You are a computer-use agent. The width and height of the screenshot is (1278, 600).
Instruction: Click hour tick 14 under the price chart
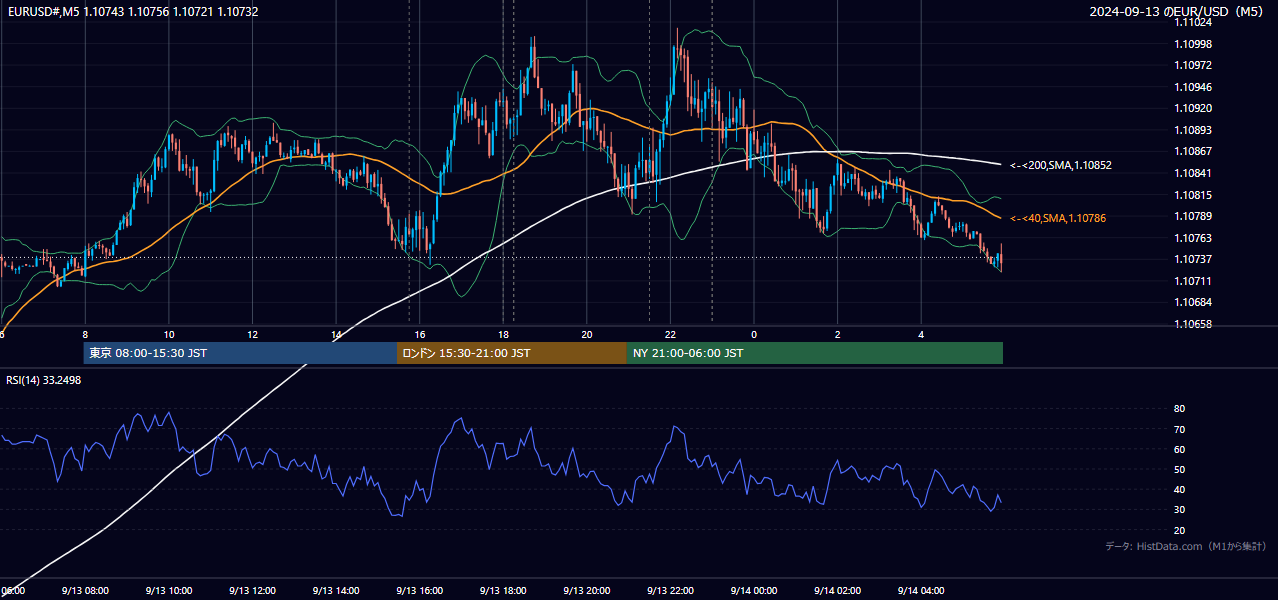tap(336, 334)
